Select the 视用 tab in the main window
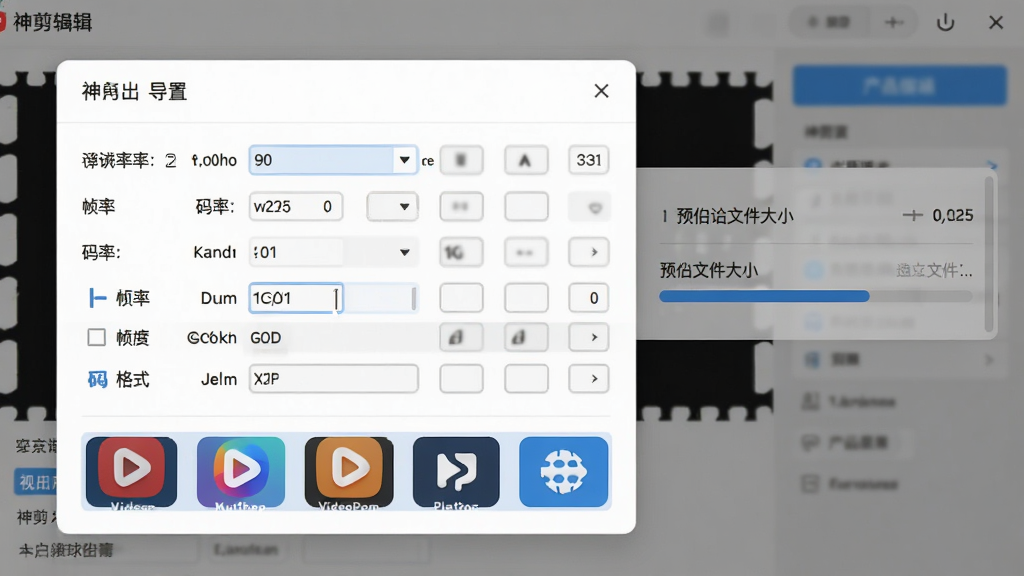Image resolution: width=1024 pixels, height=576 pixels. point(35,482)
